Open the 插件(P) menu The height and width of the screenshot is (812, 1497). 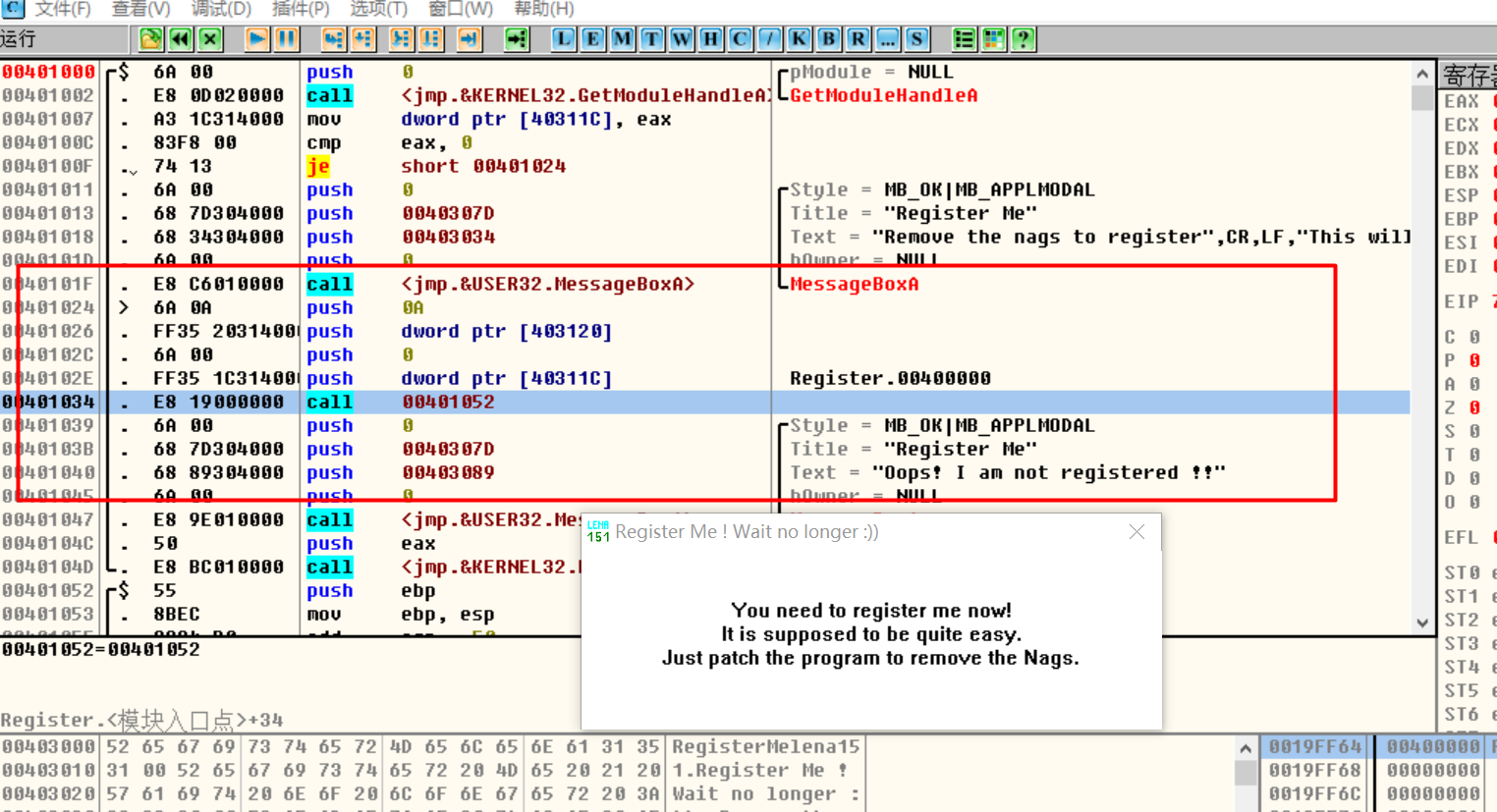point(301,9)
